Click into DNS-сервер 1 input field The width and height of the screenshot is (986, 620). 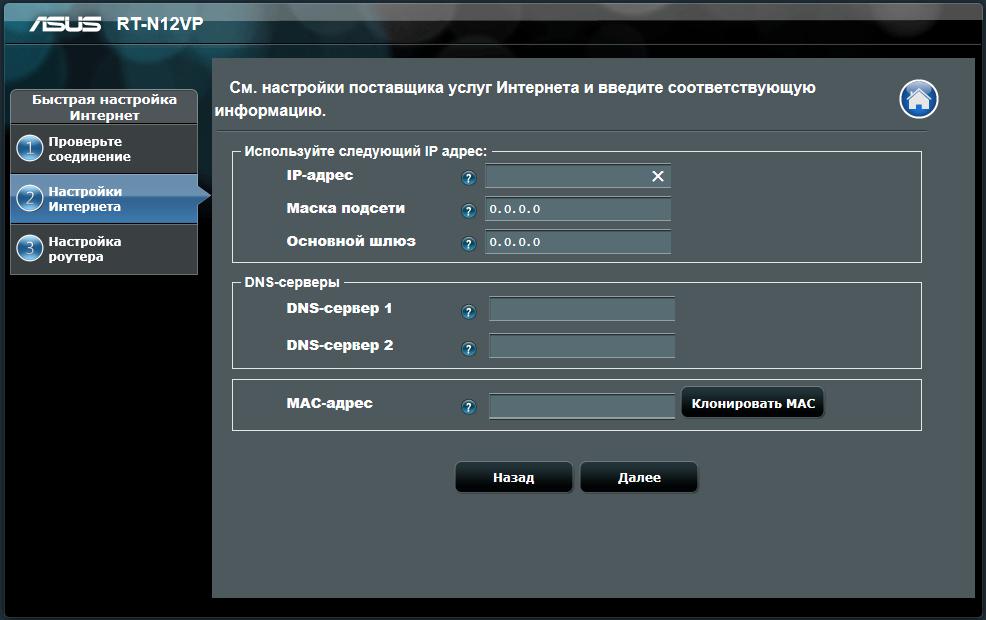pyautogui.click(x=581, y=309)
